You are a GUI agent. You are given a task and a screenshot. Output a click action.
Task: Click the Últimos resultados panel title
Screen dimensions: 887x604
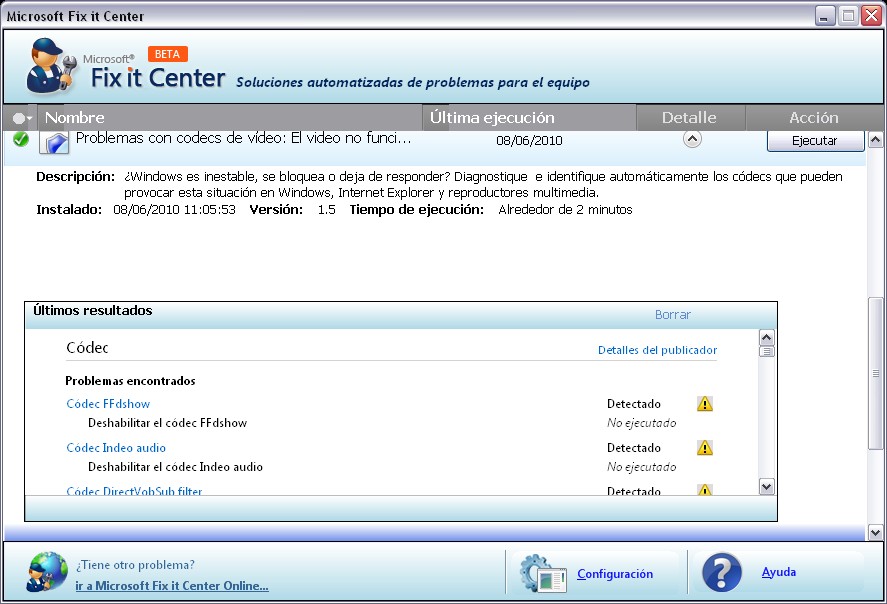93,310
